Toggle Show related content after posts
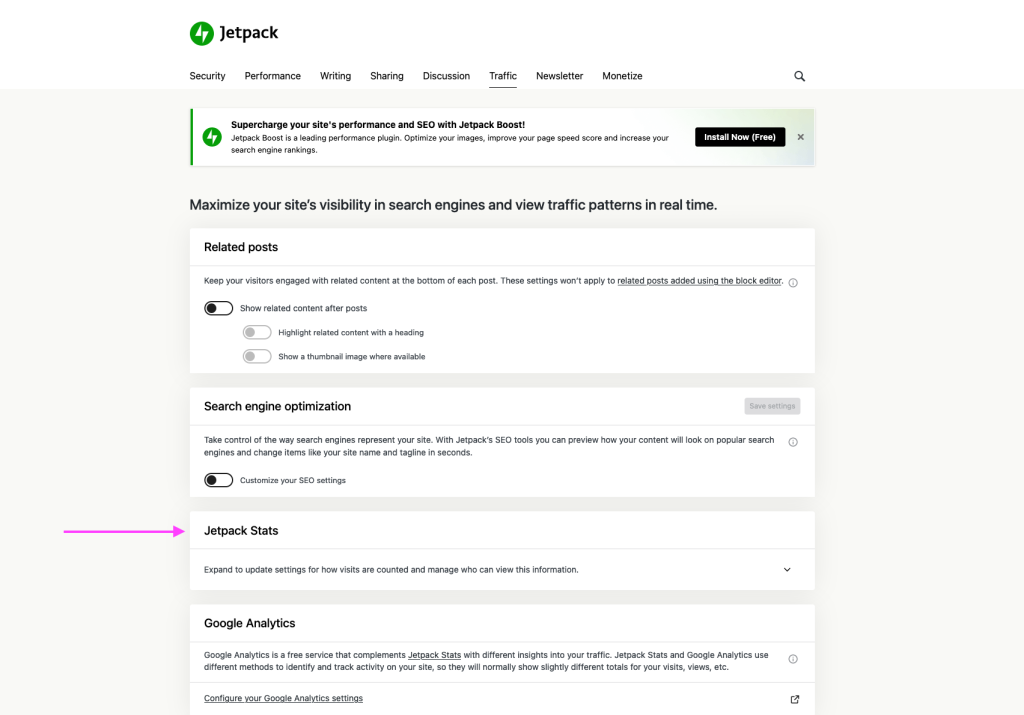1024x715 pixels. (x=218, y=308)
